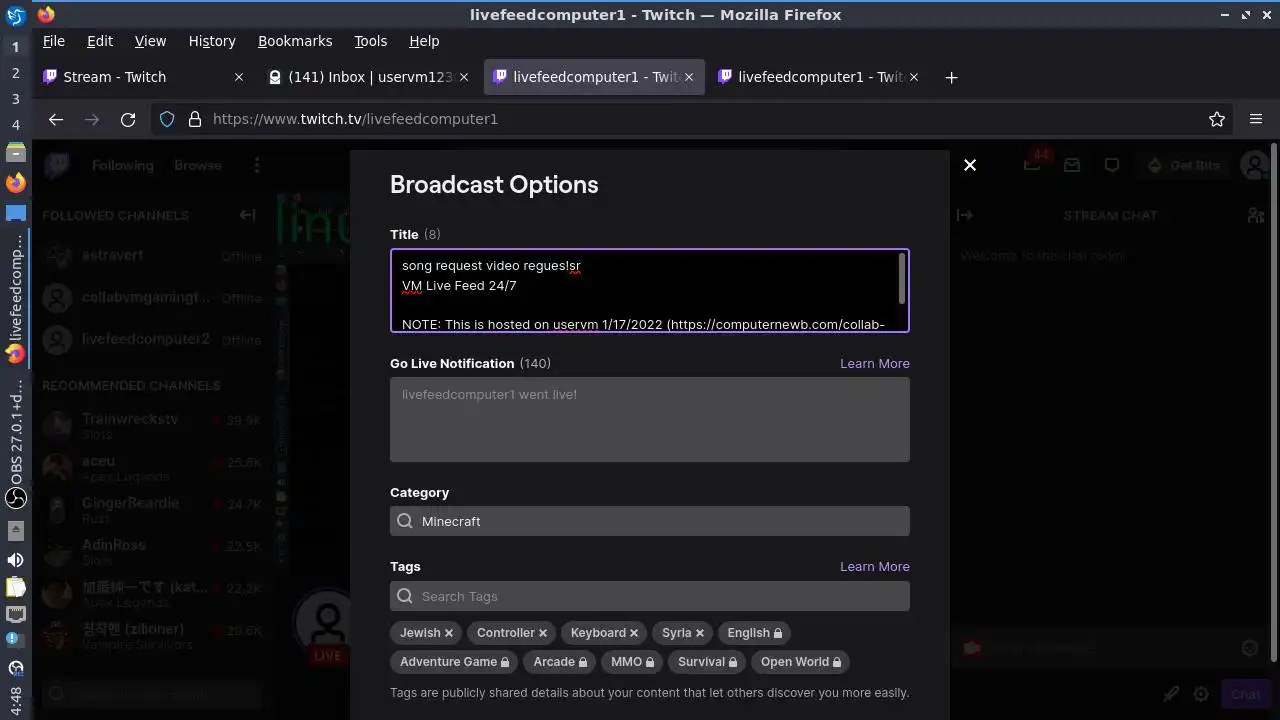Open the Tools menu
The image size is (1280, 720).
click(x=370, y=41)
